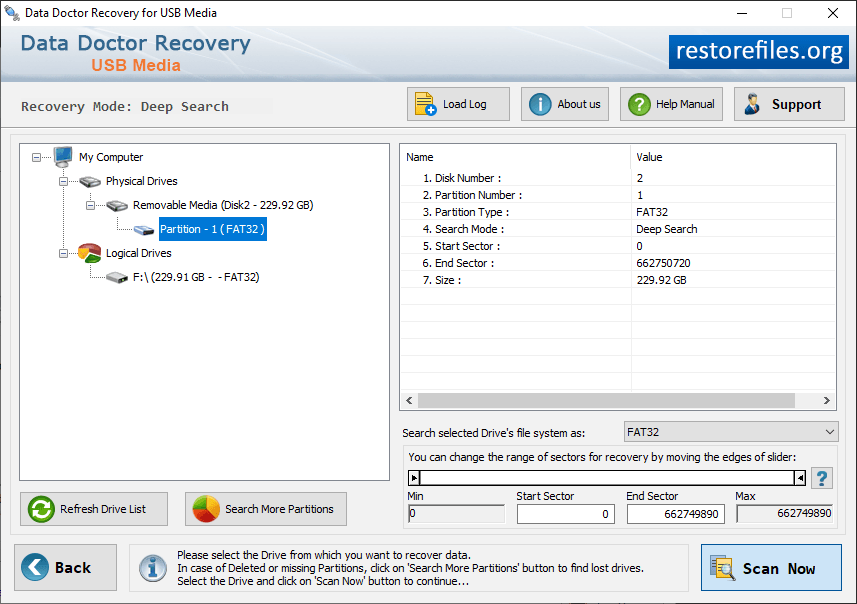
Task: Click the Back button
Action: point(66,568)
